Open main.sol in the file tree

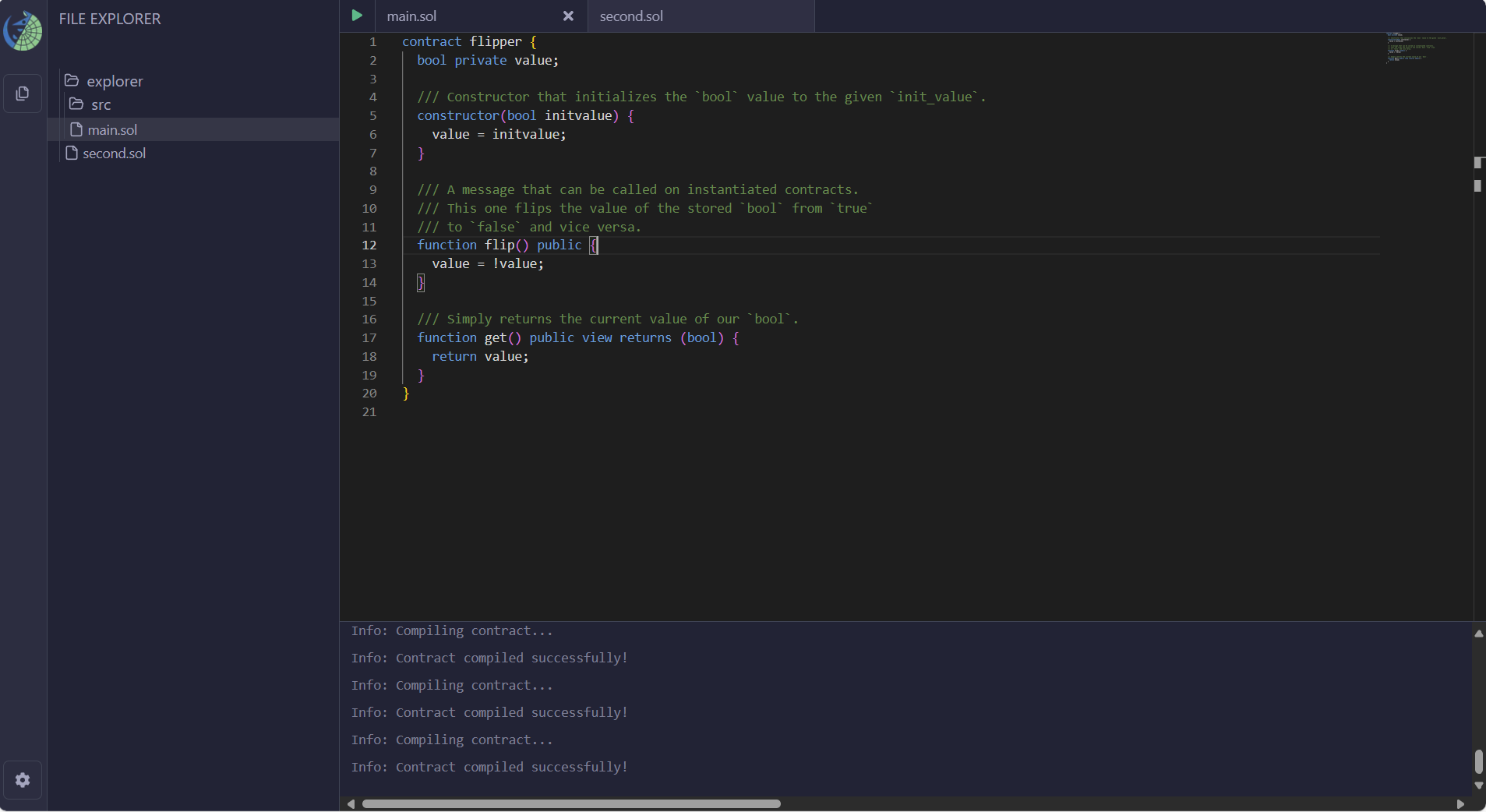coord(193,129)
